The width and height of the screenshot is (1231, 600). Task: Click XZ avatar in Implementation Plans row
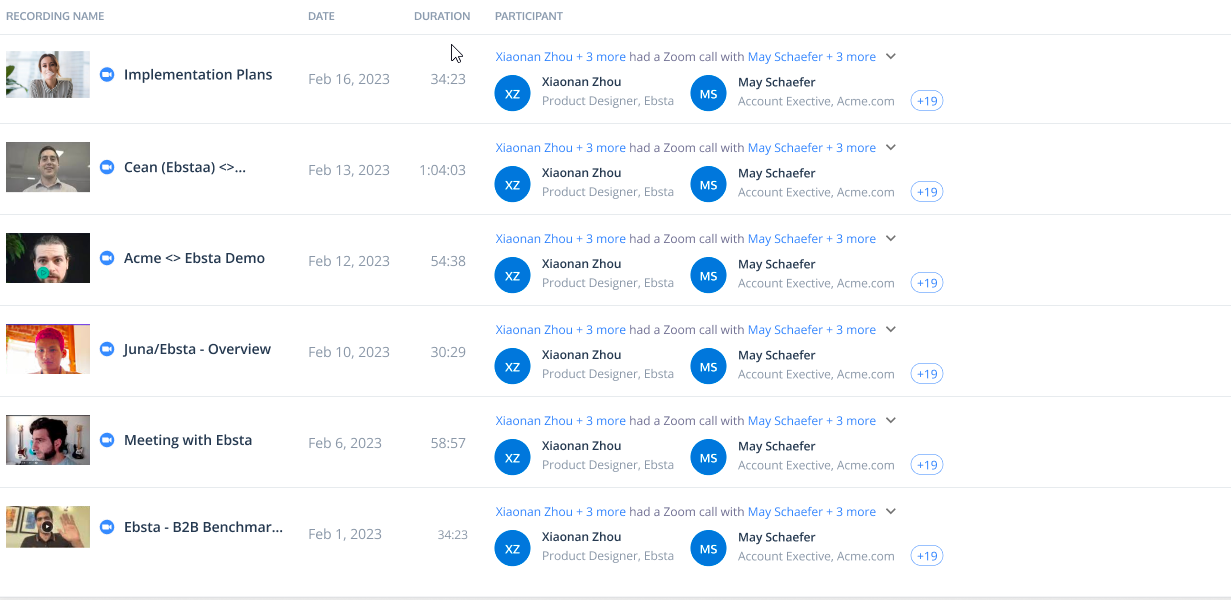tap(512, 93)
